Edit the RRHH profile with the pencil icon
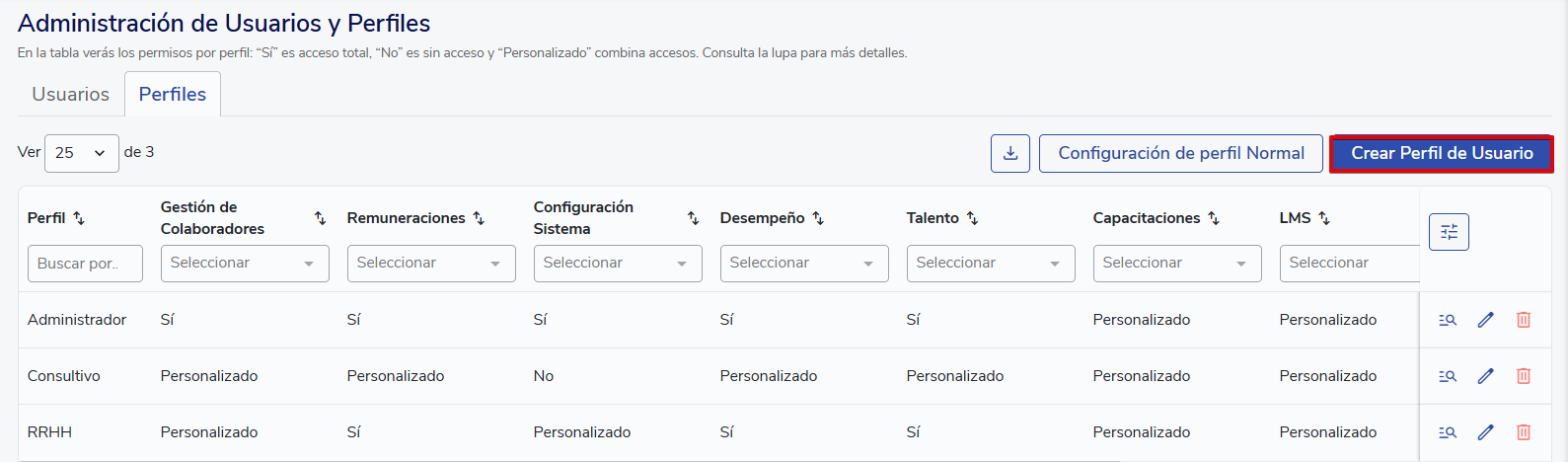This screenshot has height=462, width=1568. (x=1485, y=432)
